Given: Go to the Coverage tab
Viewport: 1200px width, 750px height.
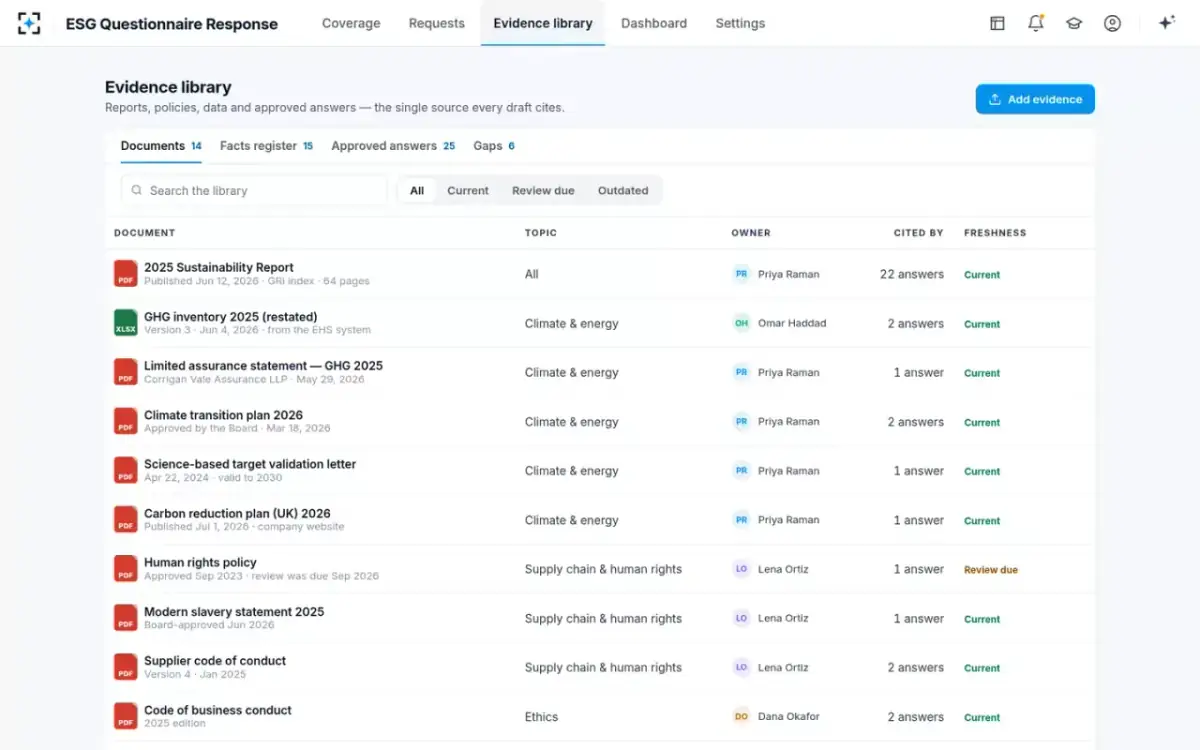Looking at the screenshot, I should click(351, 23).
